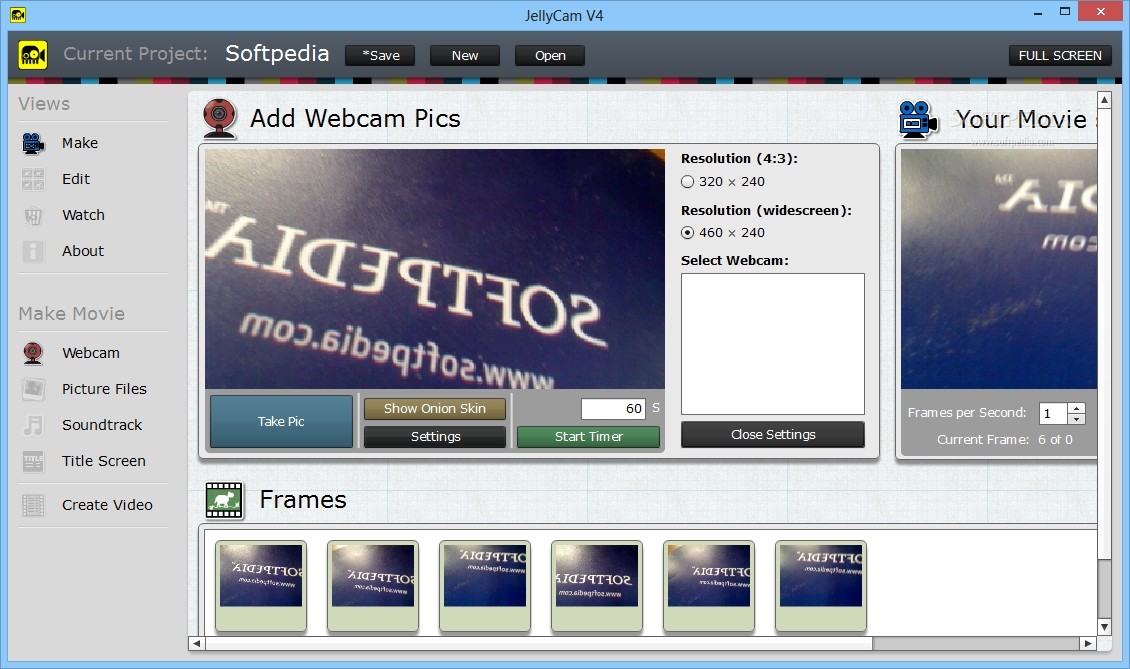
Task: Click the Title Screen icon
Action: pos(33,461)
